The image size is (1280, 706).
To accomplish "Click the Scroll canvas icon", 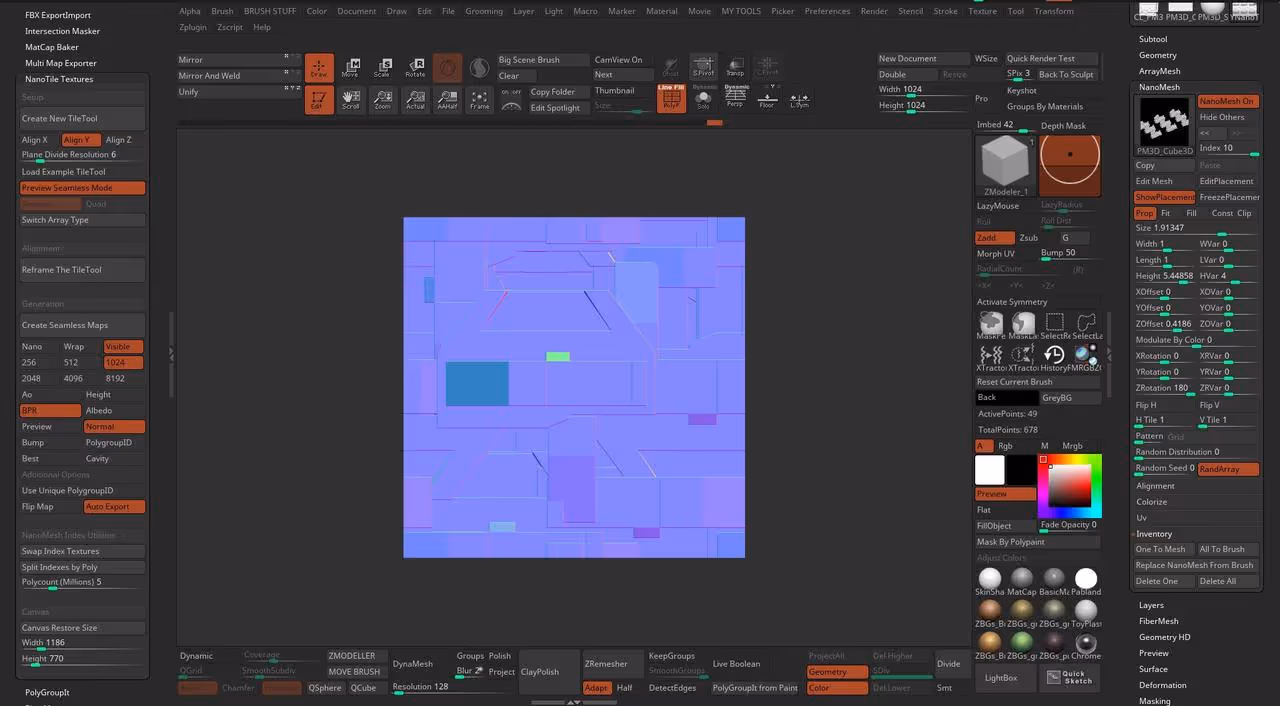I will click(x=350, y=99).
